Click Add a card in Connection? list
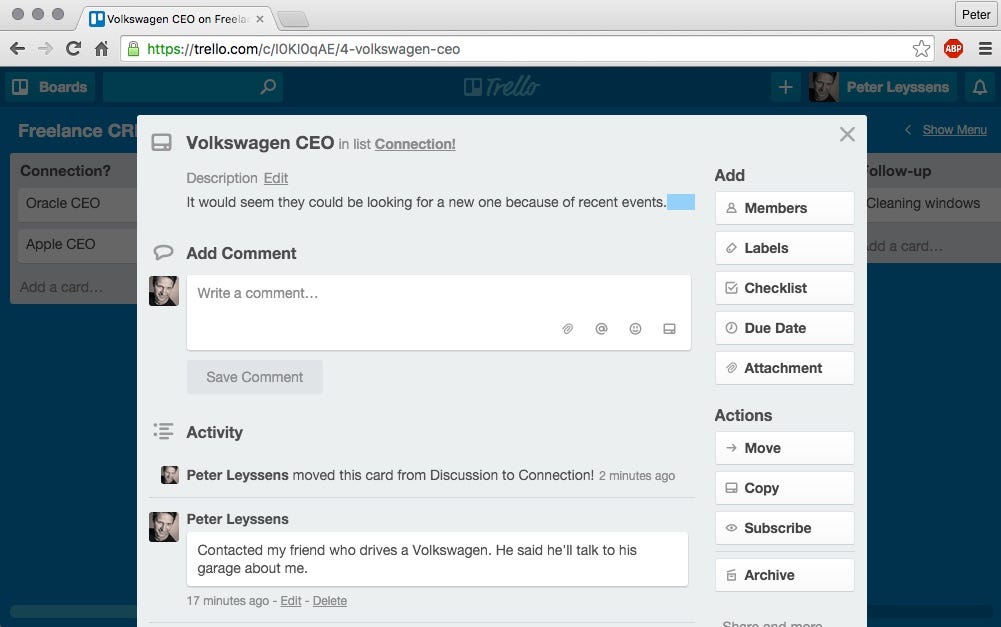This screenshot has height=627, width=1001. (x=61, y=287)
